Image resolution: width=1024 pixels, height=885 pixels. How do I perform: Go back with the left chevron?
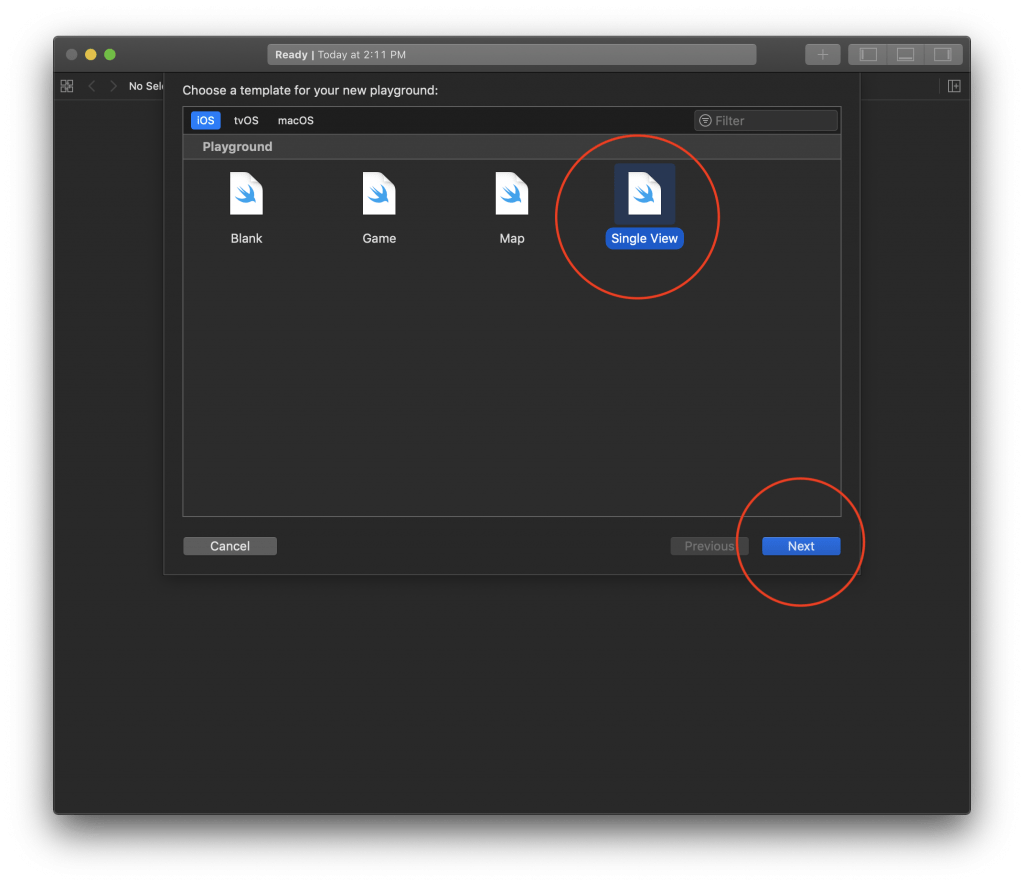click(x=92, y=86)
